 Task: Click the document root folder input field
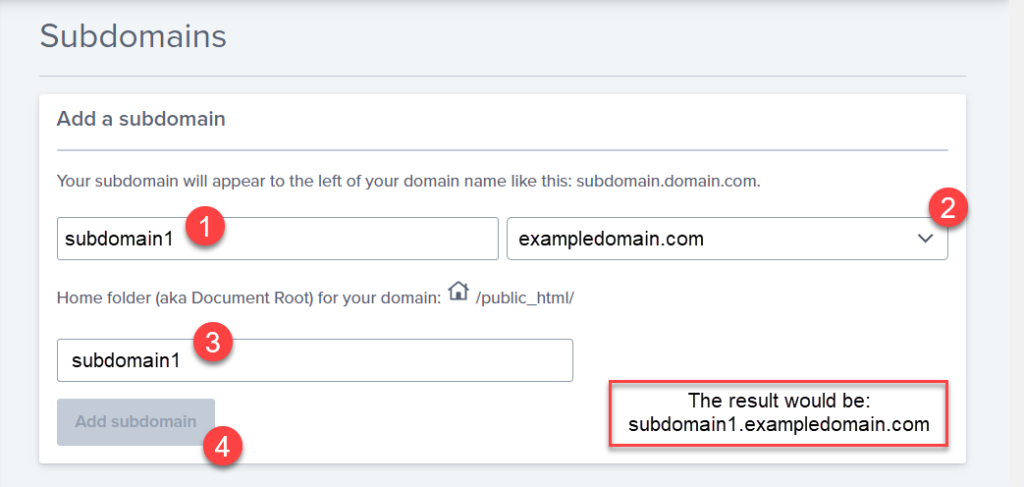coord(380,360)
